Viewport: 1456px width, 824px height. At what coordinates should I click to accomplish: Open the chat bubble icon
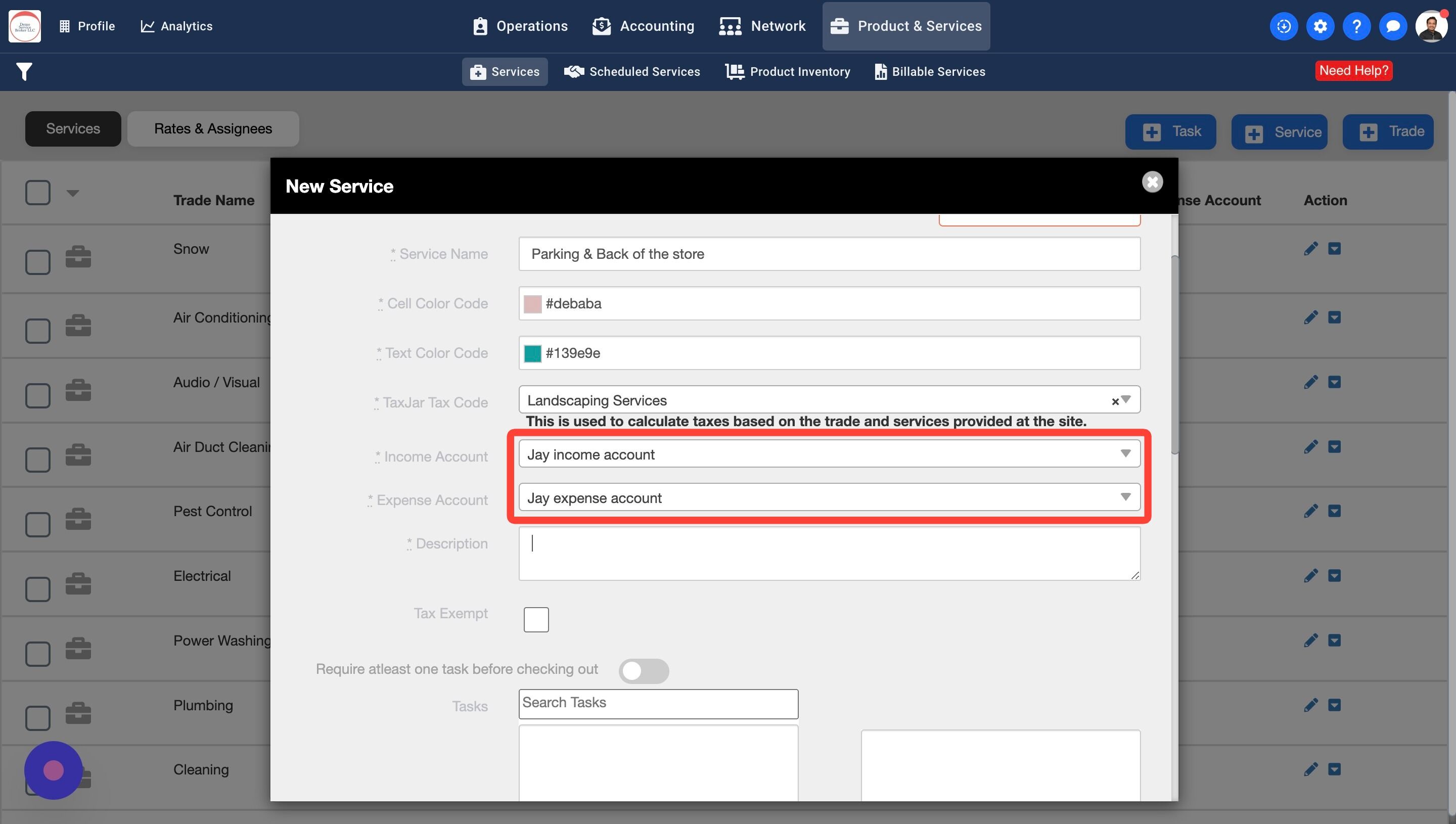point(1393,26)
